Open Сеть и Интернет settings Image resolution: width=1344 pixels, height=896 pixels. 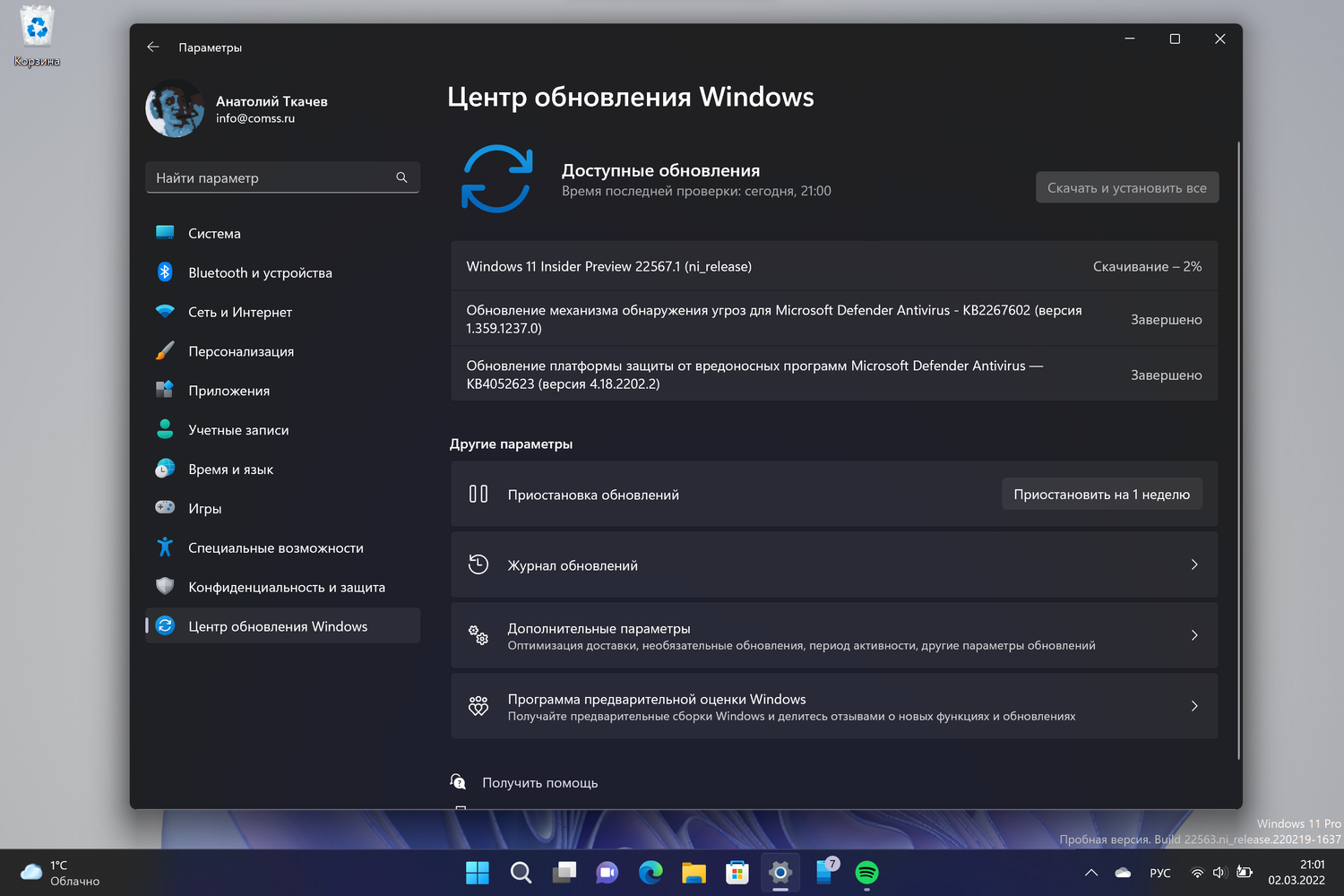pyautogui.click(x=239, y=312)
